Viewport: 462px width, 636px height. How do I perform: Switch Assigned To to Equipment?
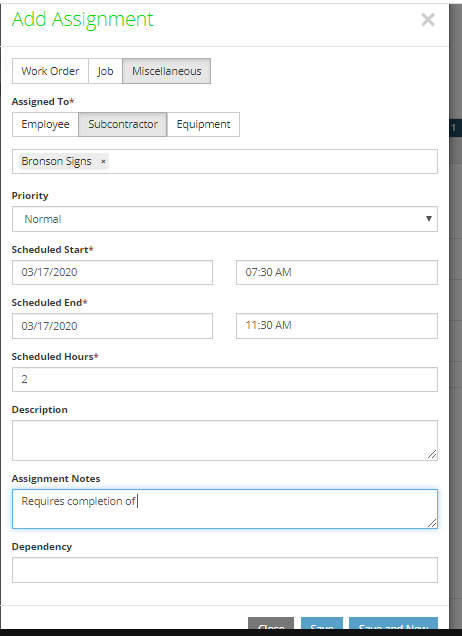203,124
